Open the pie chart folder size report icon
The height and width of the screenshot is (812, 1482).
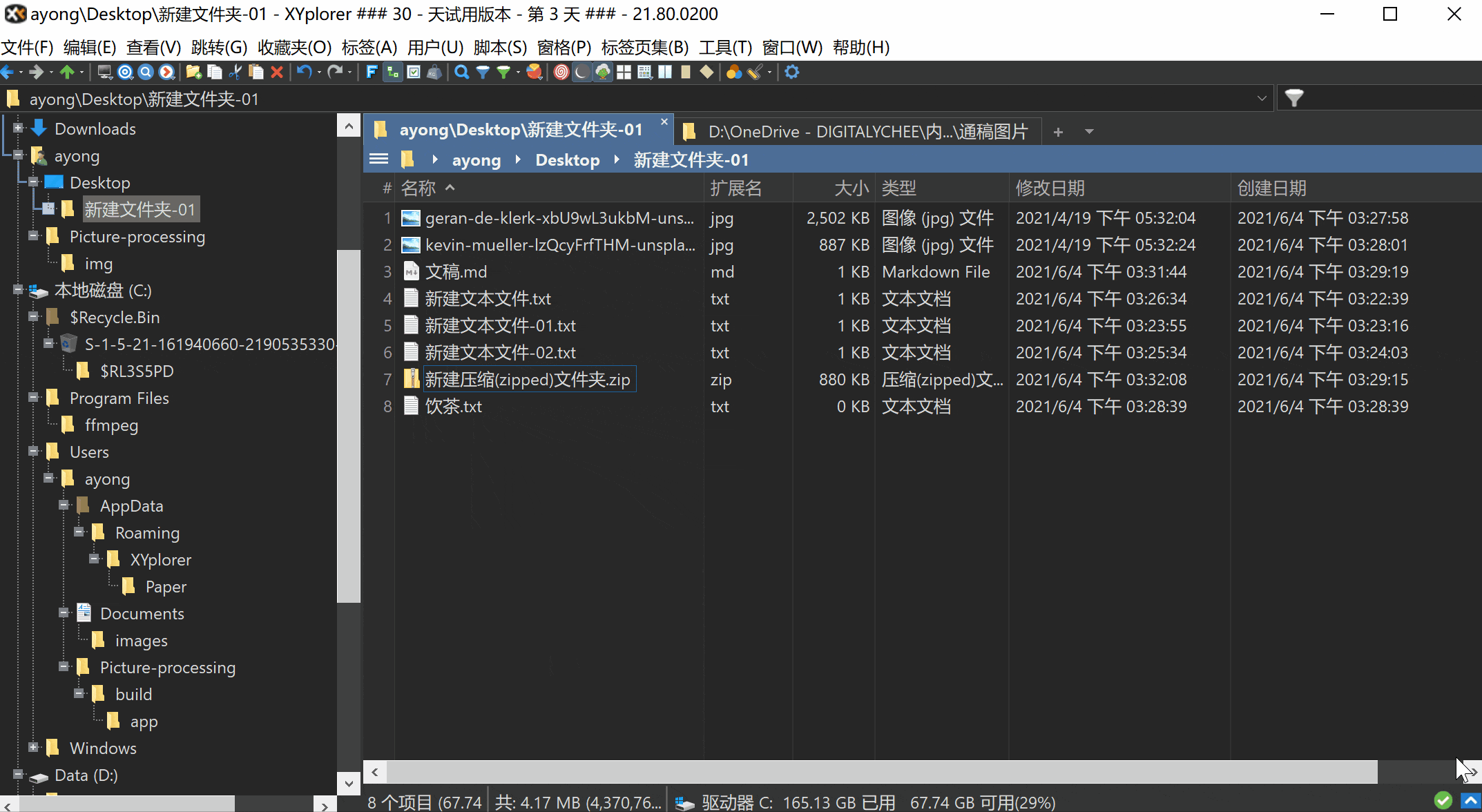click(534, 72)
